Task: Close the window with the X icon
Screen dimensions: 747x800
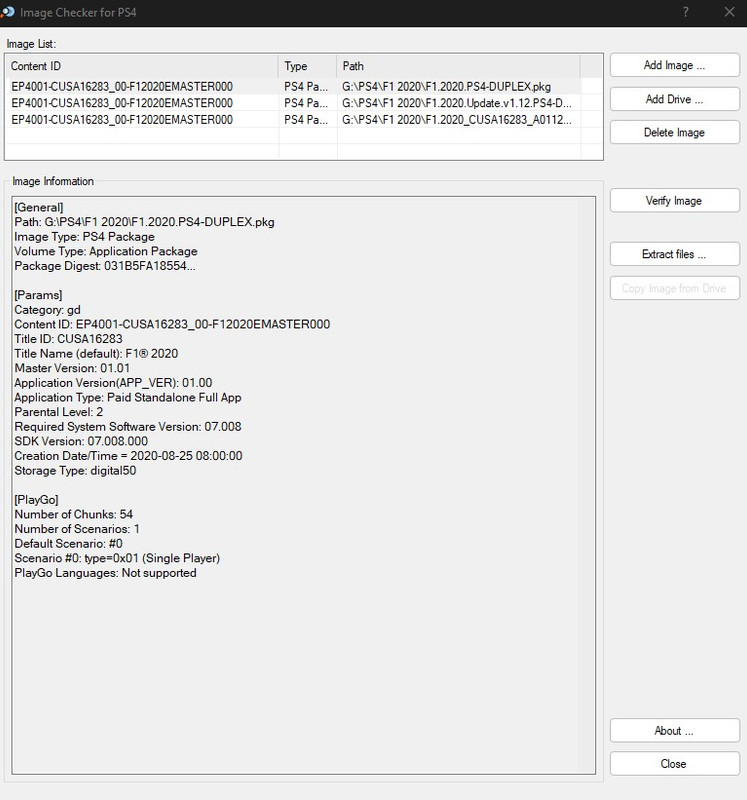Action: coord(730,12)
